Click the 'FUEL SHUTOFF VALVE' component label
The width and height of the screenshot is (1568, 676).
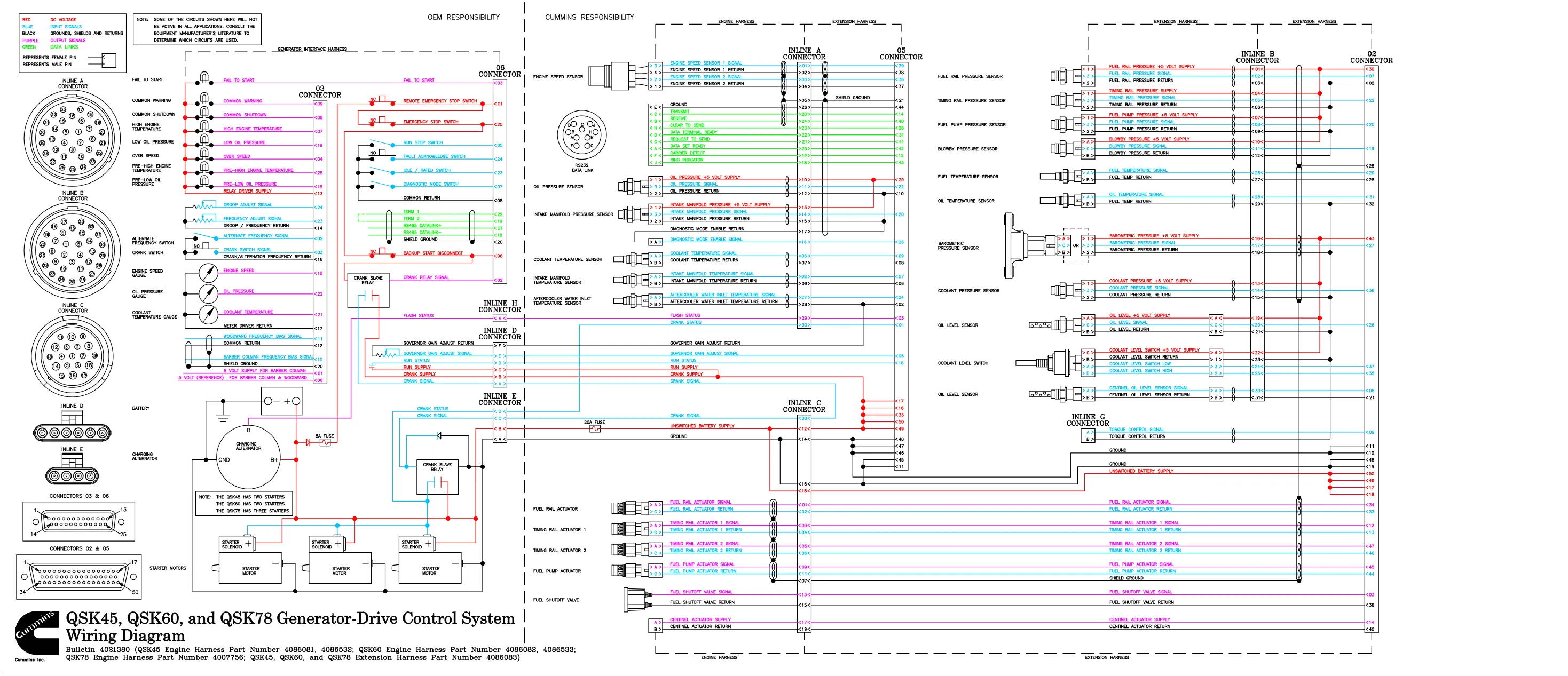coord(556,600)
